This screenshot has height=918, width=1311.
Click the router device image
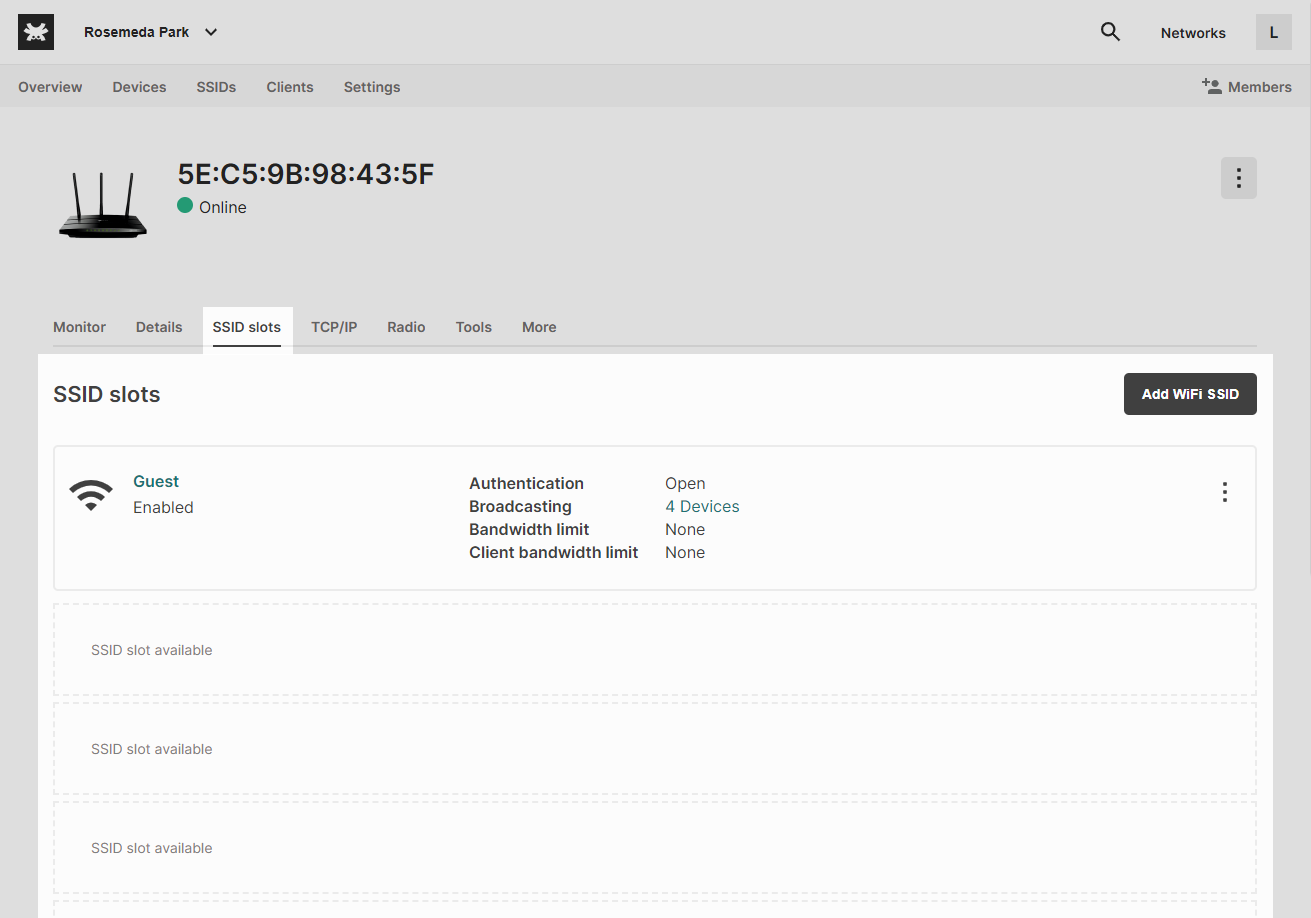coord(103,206)
